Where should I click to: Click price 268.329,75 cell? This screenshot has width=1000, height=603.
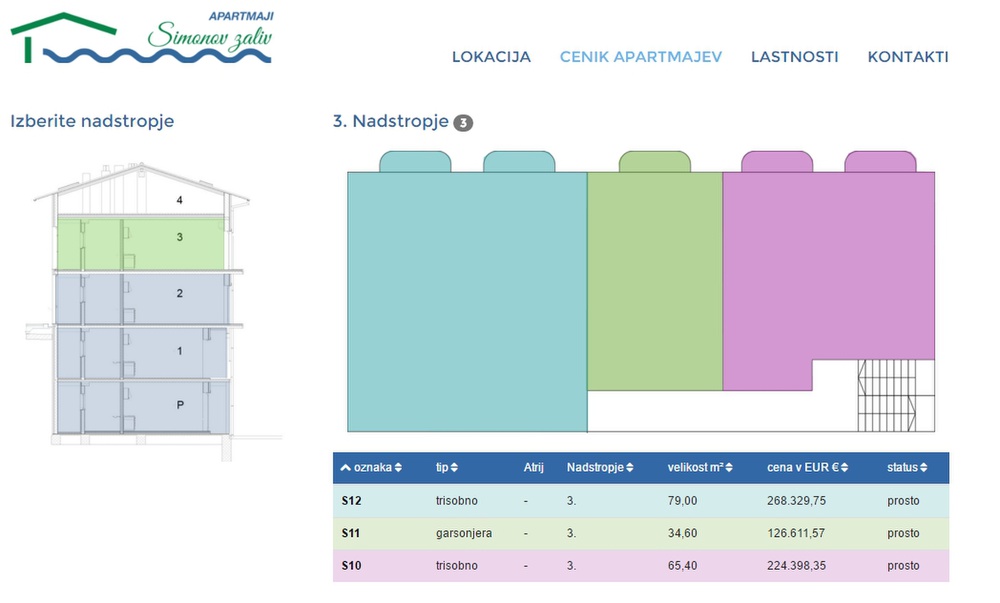click(x=796, y=501)
